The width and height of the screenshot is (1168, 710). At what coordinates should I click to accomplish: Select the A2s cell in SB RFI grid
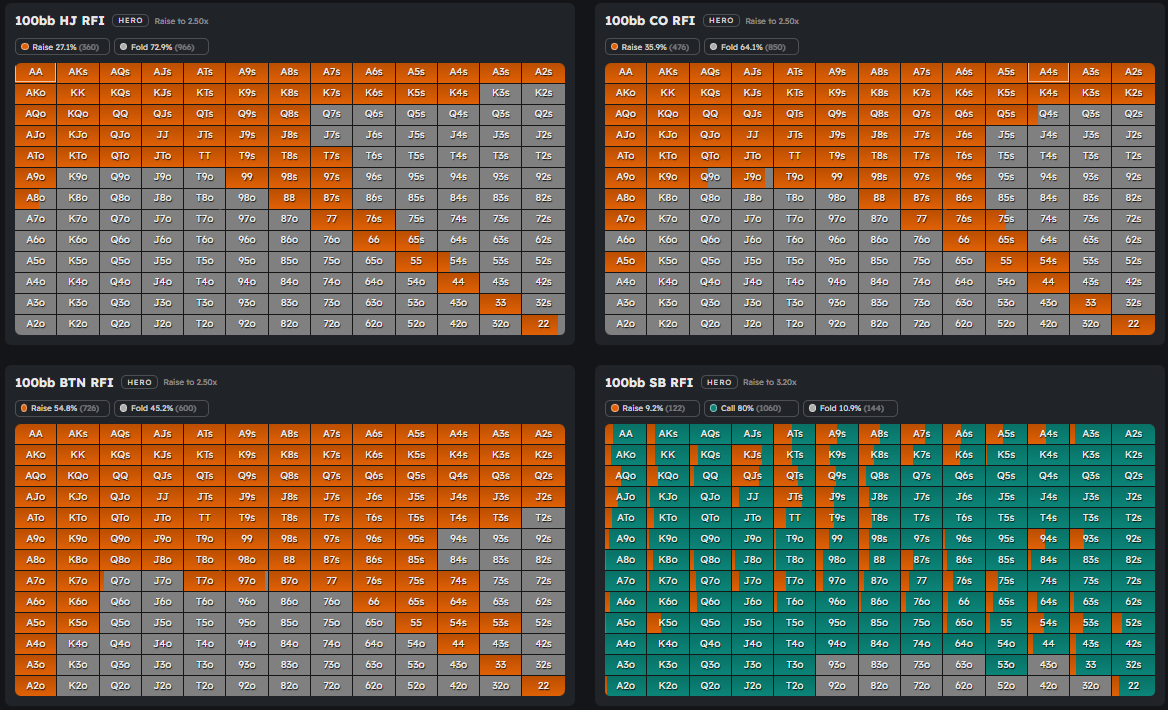[1133, 434]
